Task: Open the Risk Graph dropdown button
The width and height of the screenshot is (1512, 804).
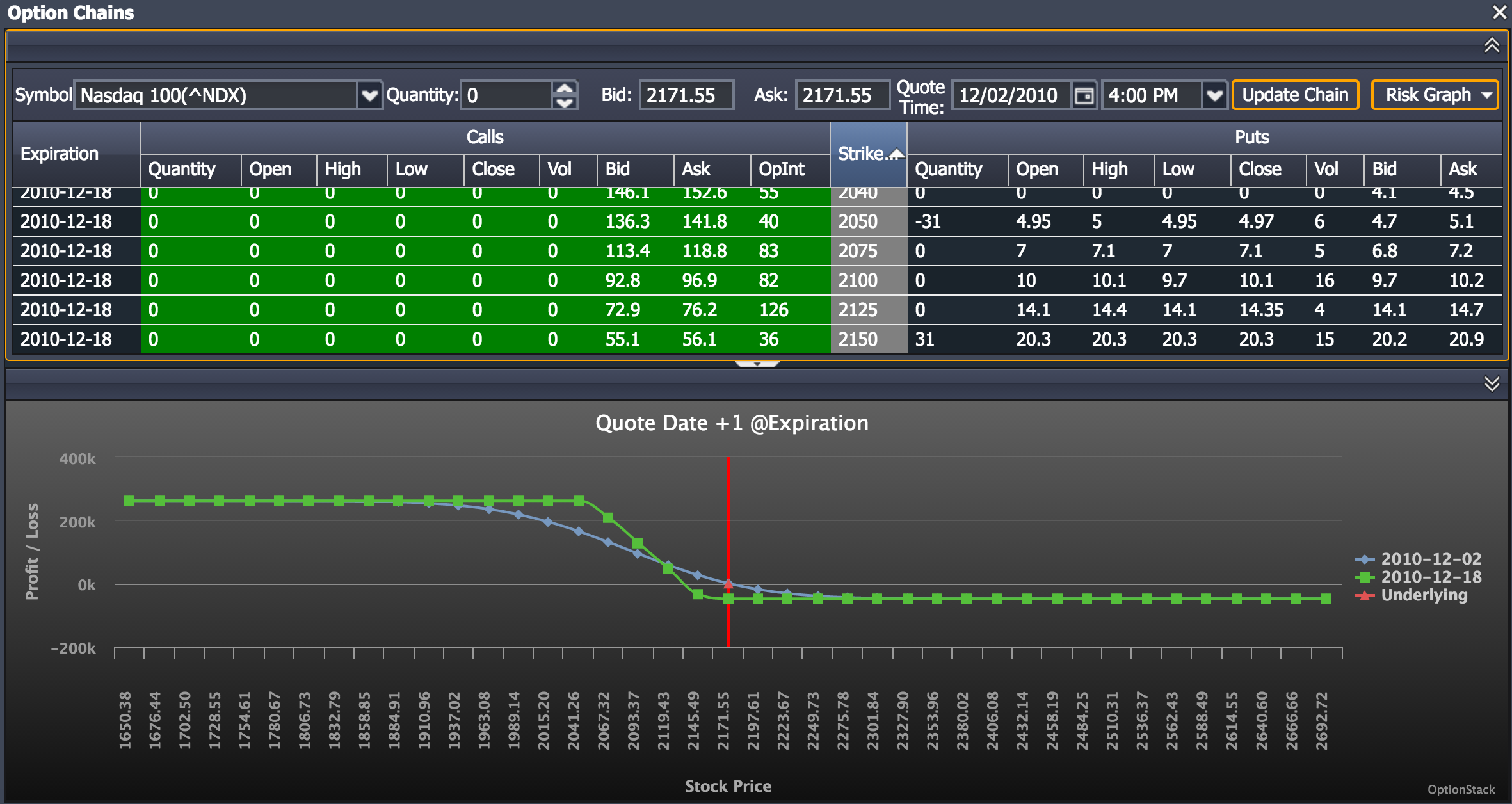Action: (x=1435, y=95)
